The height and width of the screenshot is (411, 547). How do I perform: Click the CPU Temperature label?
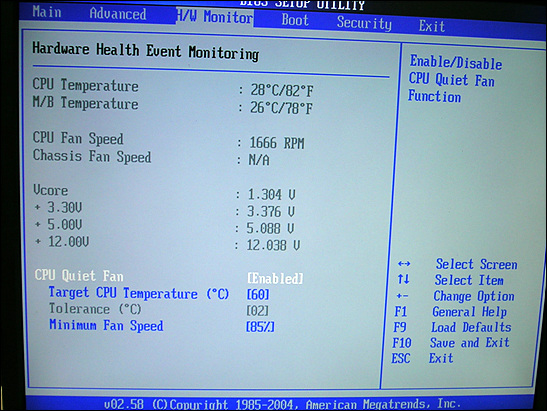[x=85, y=85]
